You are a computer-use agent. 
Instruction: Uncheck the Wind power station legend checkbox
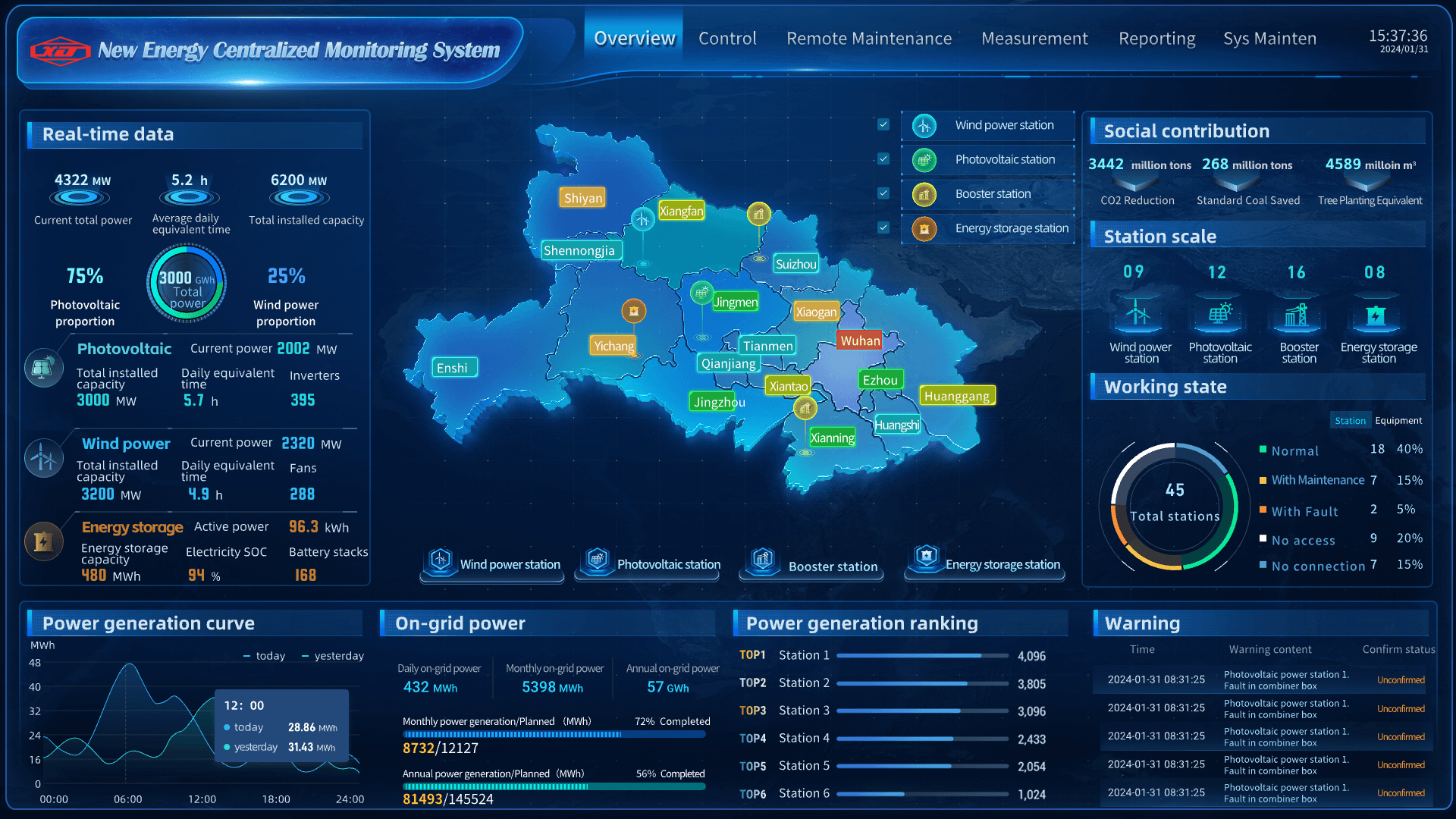[883, 124]
